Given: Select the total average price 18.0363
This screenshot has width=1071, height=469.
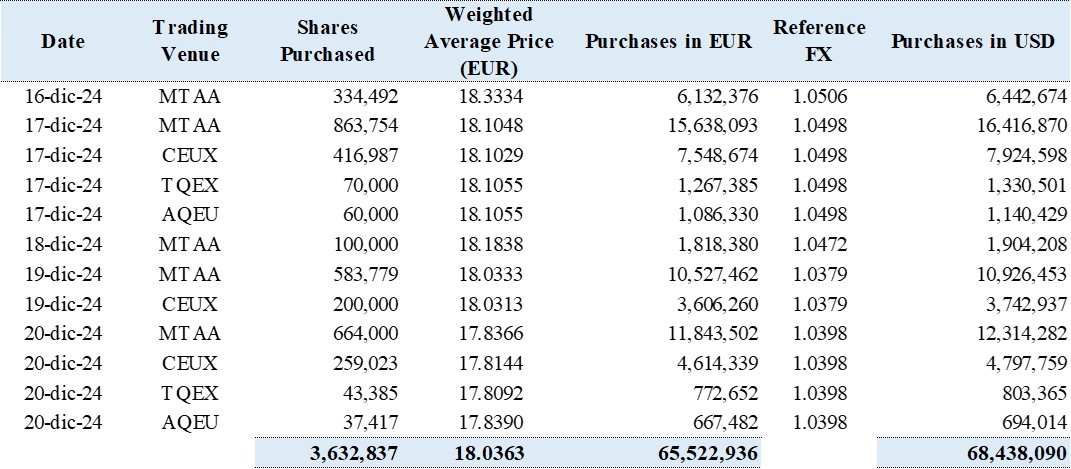Looking at the screenshot, I should [491, 453].
